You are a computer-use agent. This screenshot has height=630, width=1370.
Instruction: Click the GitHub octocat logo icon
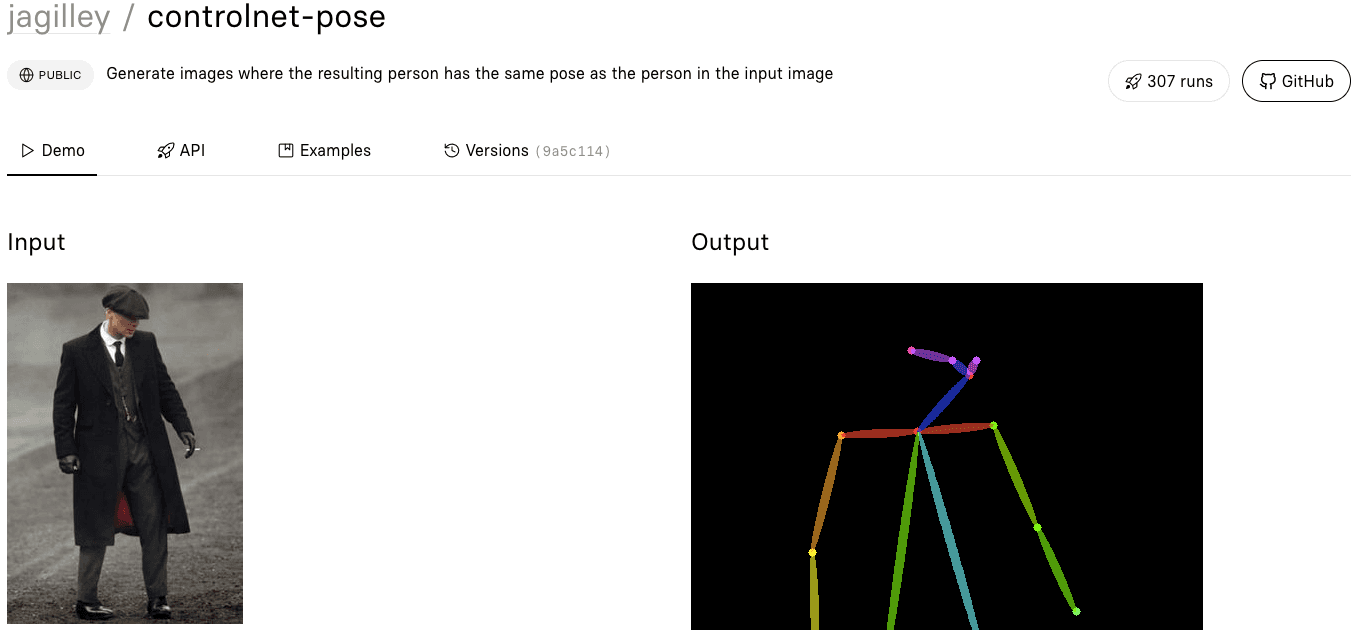pos(1267,82)
